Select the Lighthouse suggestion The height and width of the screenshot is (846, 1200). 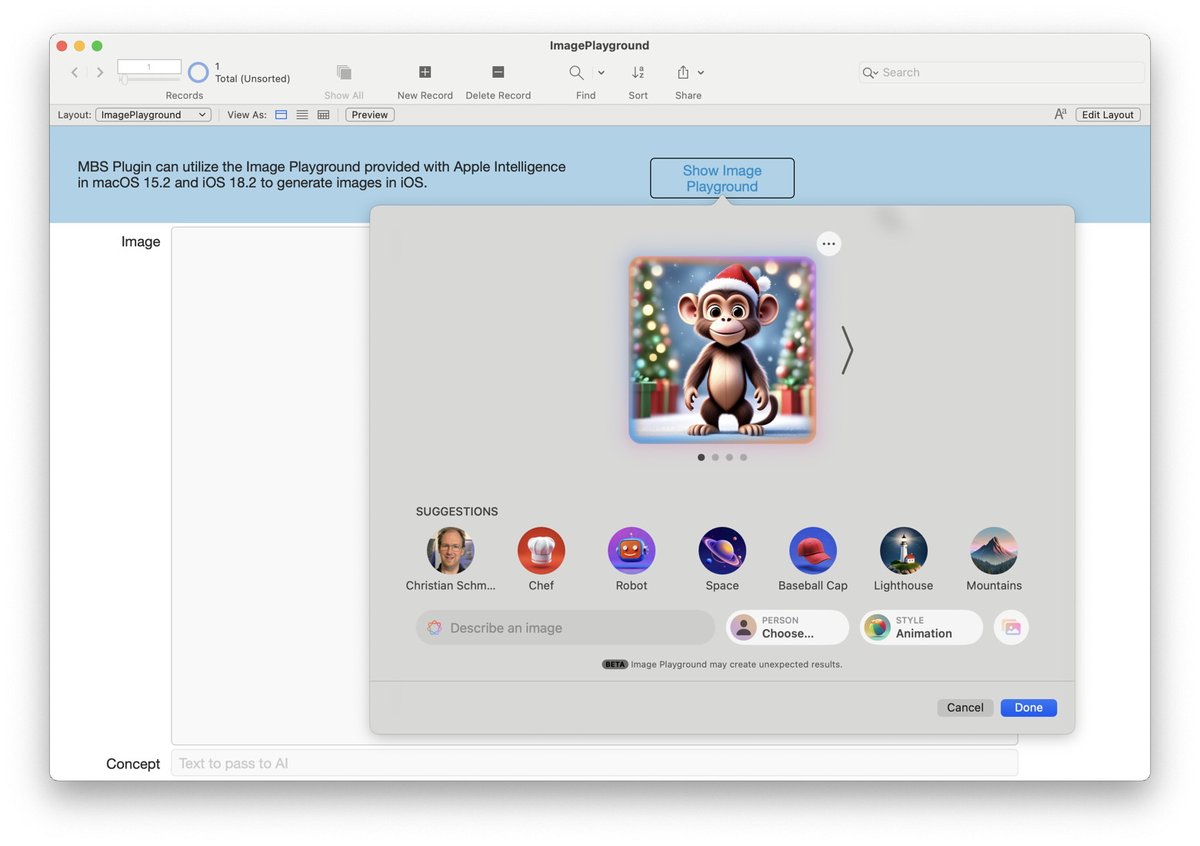pyautogui.click(x=903, y=548)
